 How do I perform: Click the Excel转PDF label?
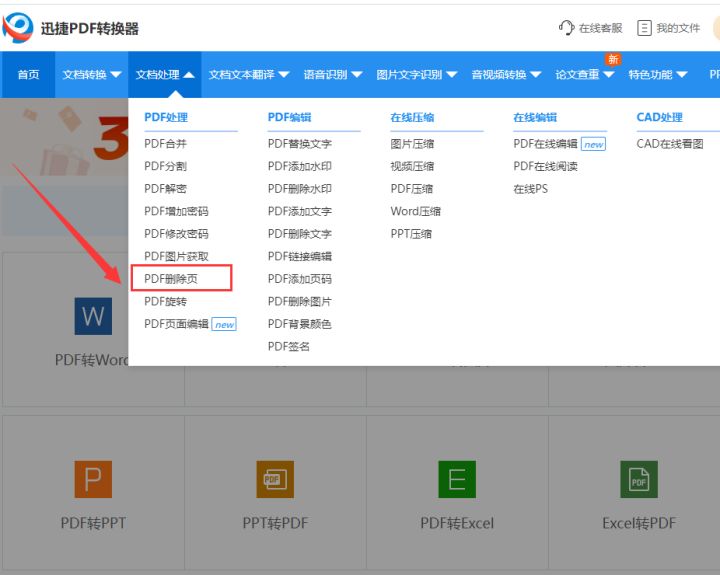(639, 523)
